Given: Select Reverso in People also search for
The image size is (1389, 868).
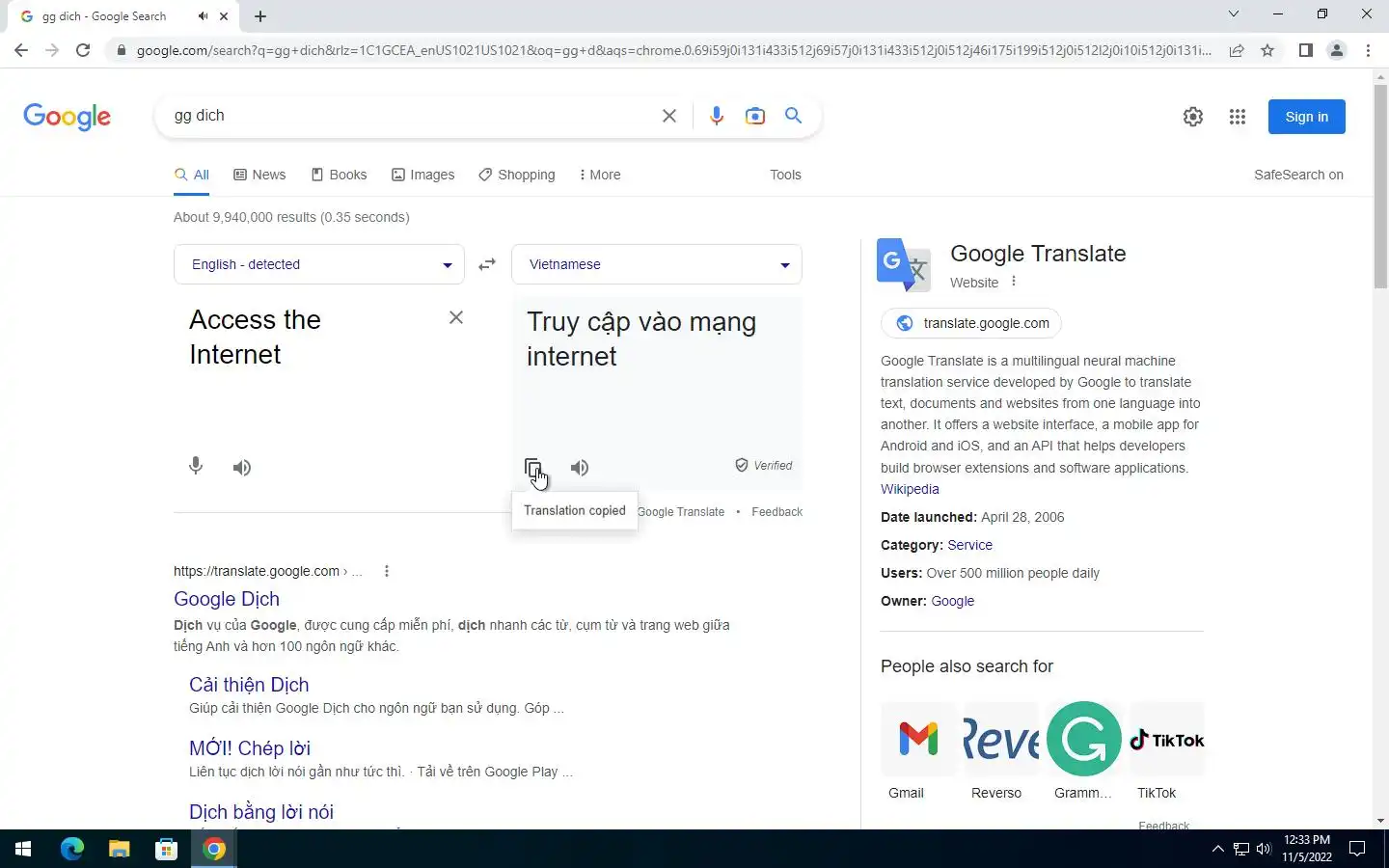Looking at the screenshot, I should (x=1001, y=750).
